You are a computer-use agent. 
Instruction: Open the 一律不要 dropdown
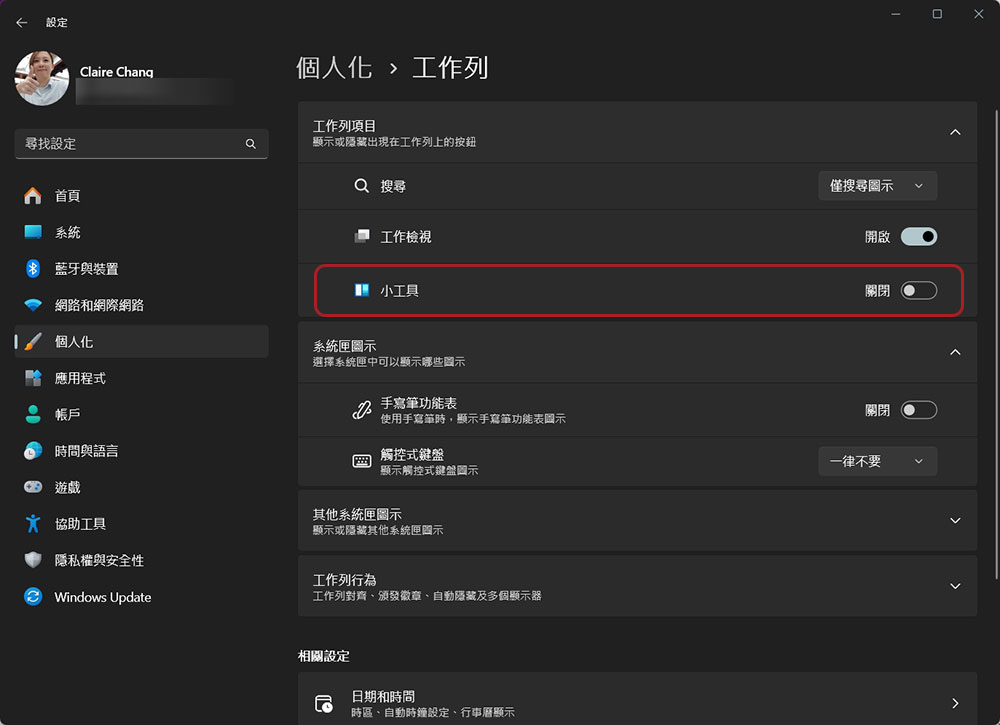[x=878, y=461]
